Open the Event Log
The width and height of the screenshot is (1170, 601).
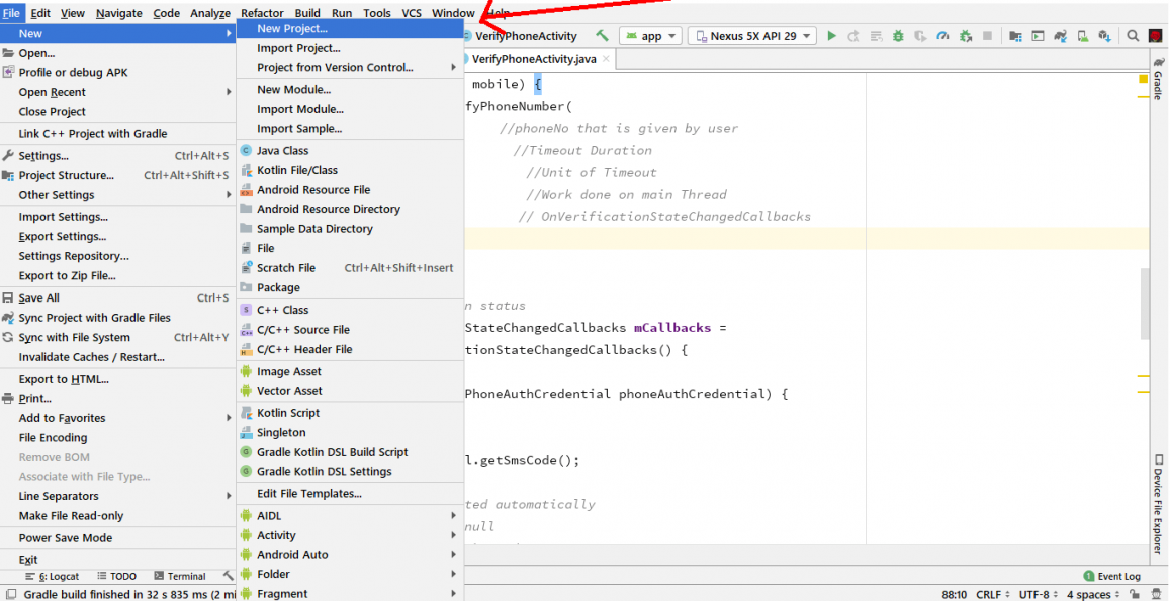click(1112, 576)
